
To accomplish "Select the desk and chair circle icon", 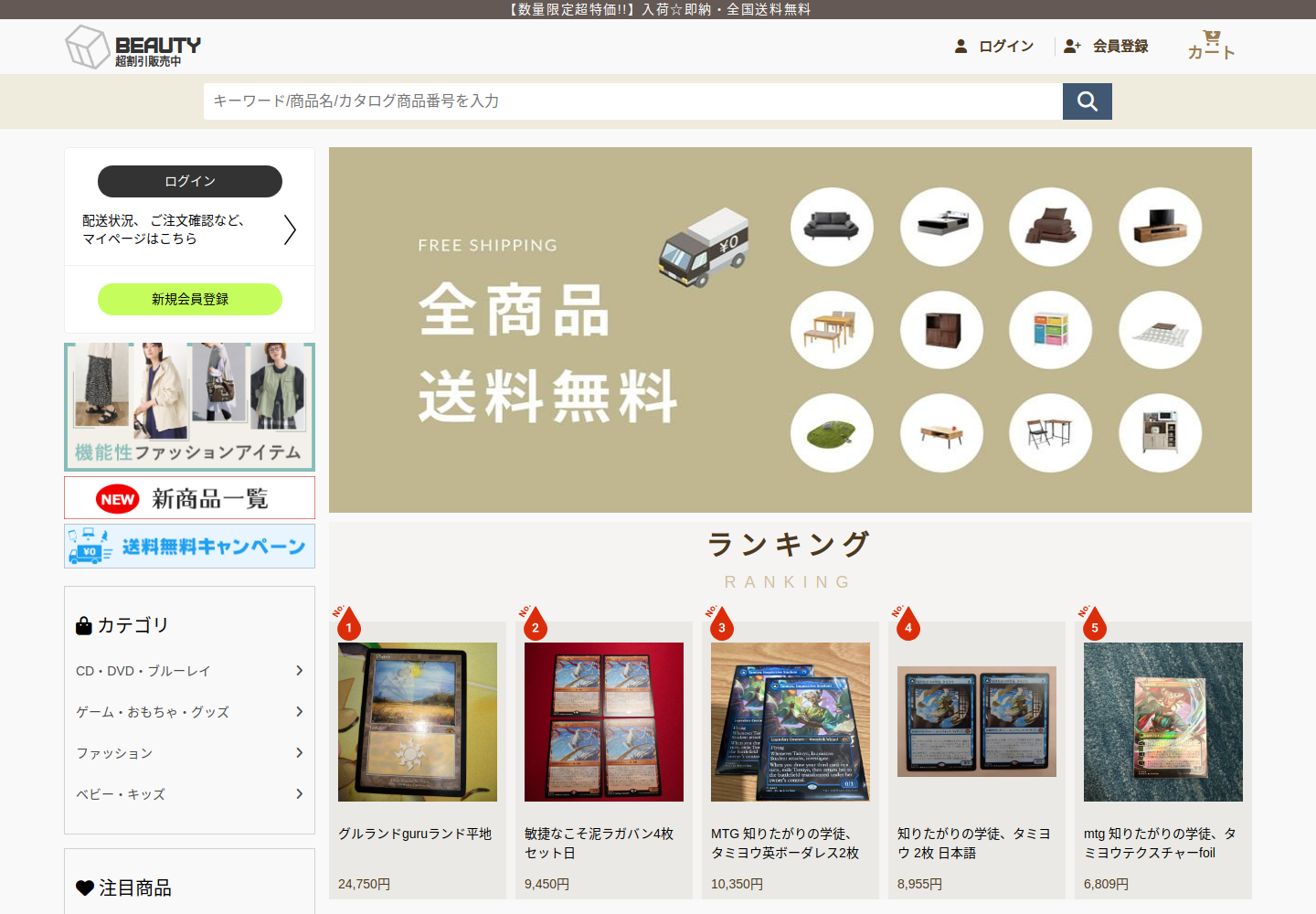I will pos(1051,433).
